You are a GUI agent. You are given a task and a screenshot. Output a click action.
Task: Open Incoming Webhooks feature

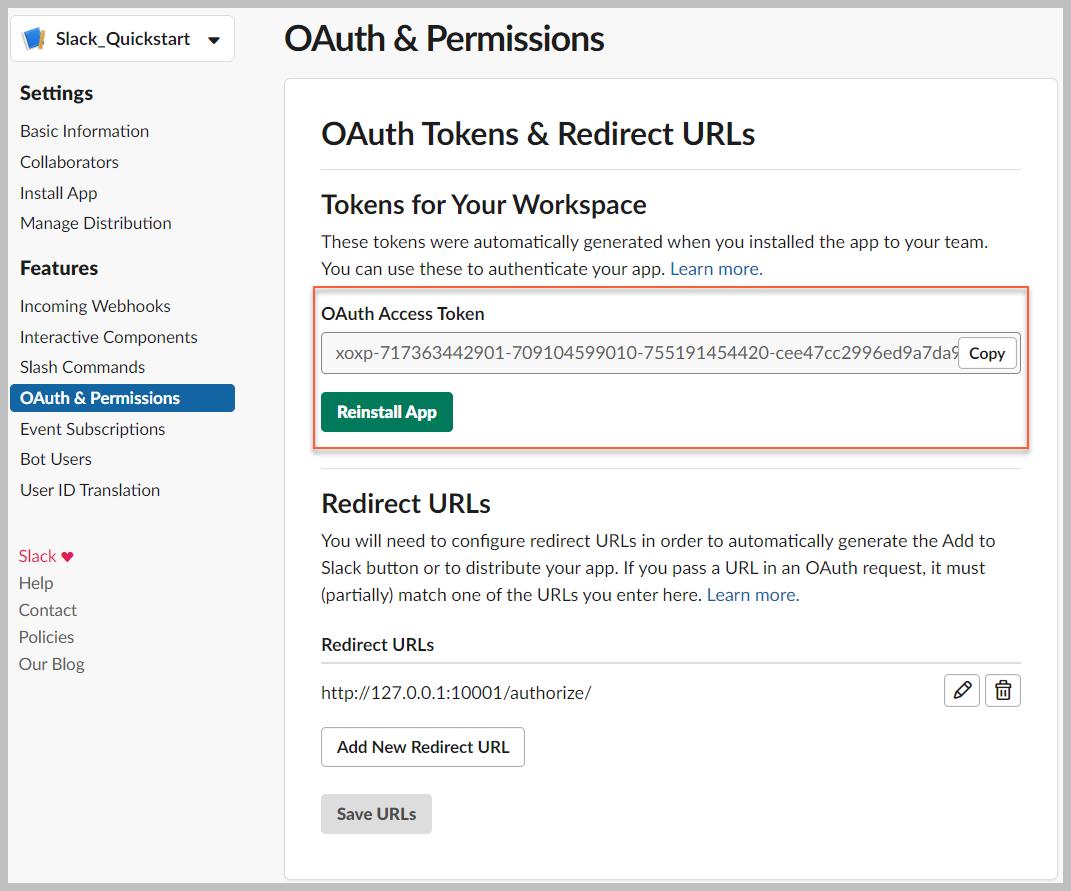96,306
